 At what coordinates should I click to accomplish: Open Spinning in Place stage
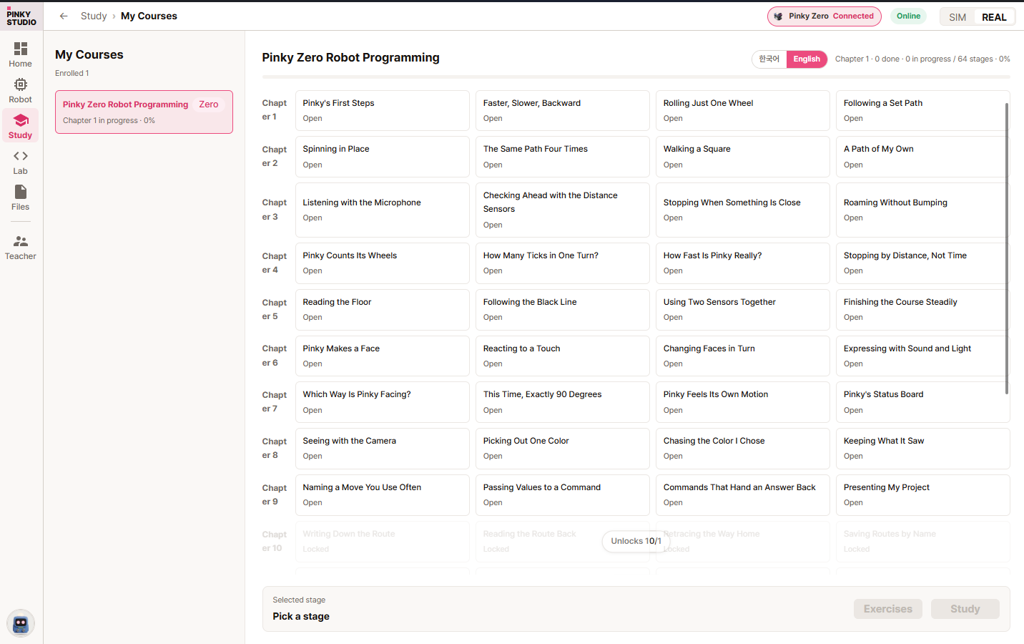tap(382, 157)
